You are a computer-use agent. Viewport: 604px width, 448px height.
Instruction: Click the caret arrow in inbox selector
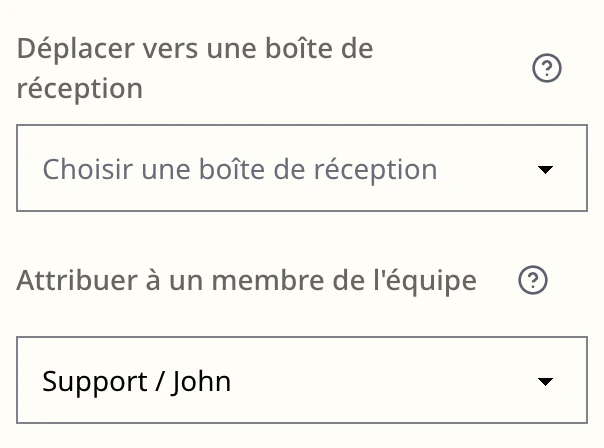545,169
